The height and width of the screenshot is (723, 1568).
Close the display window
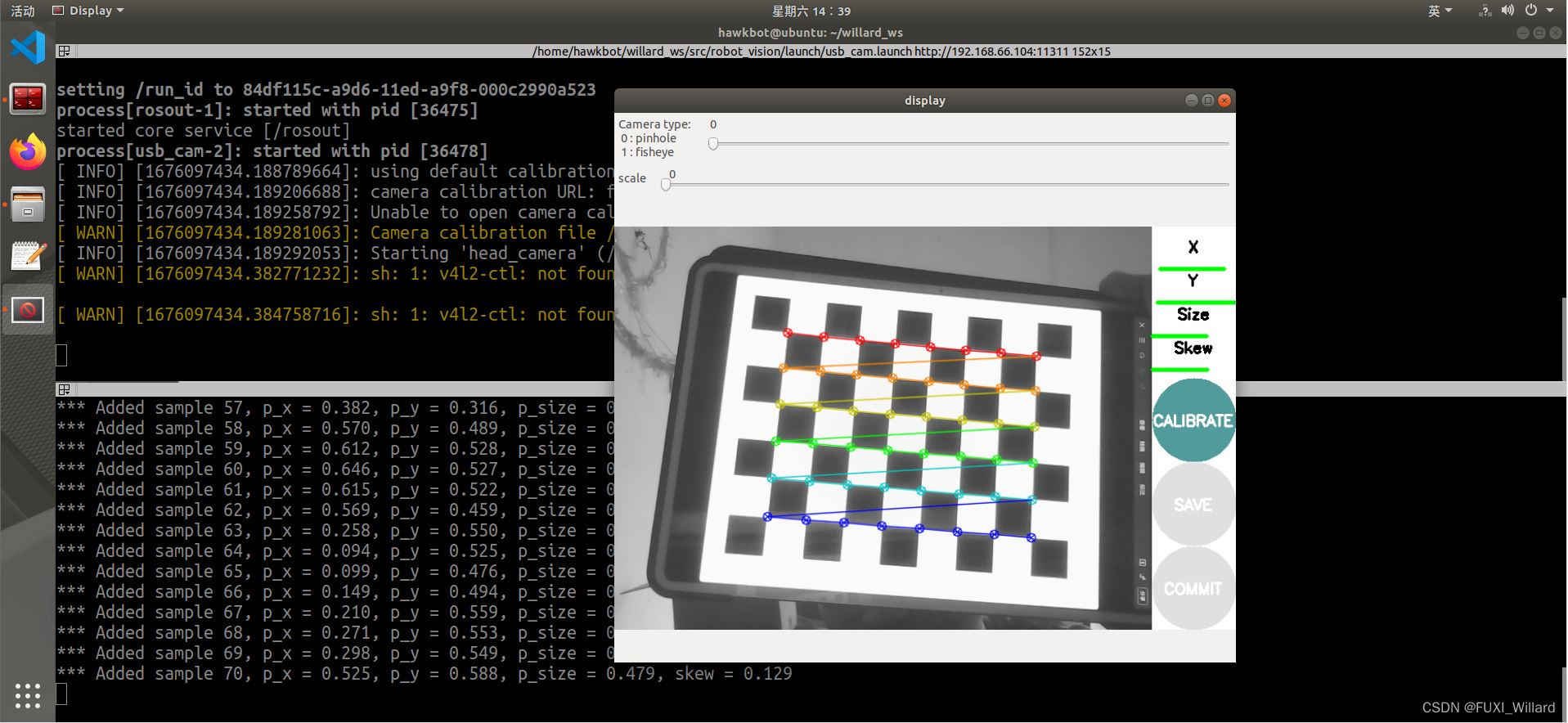(1224, 101)
